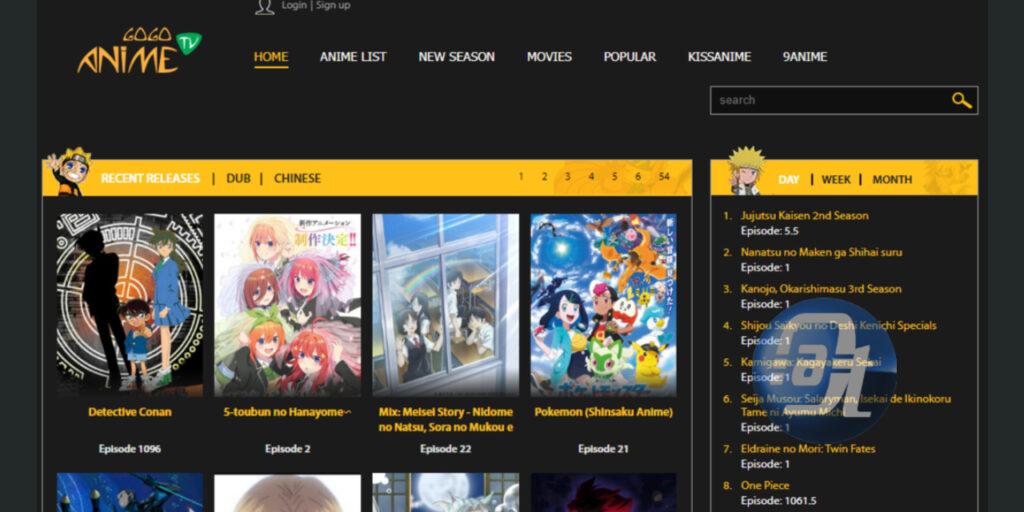
Task: Open the Pokemon (Shinsaku Anime) poster thumbnail
Action: pyautogui.click(x=603, y=305)
